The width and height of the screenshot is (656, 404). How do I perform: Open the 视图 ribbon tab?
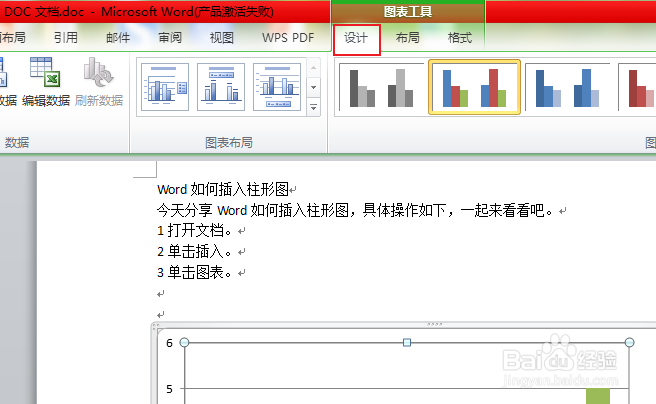point(222,38)
